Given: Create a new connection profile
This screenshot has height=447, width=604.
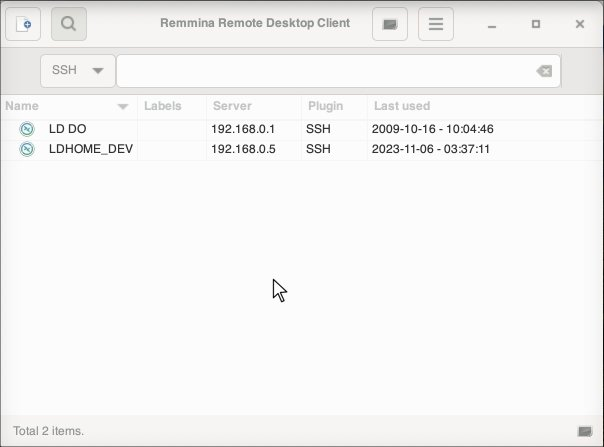Looking at the screenshot, I should pos(23,24).
